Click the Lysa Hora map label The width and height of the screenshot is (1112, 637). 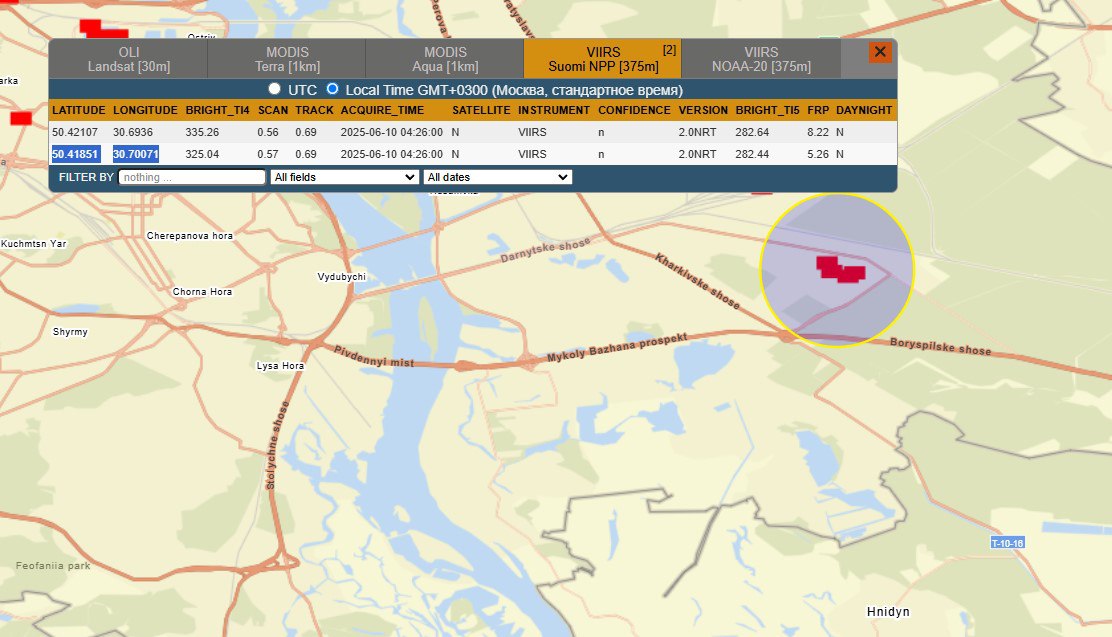pyautogui.click(x=280, y=366)
